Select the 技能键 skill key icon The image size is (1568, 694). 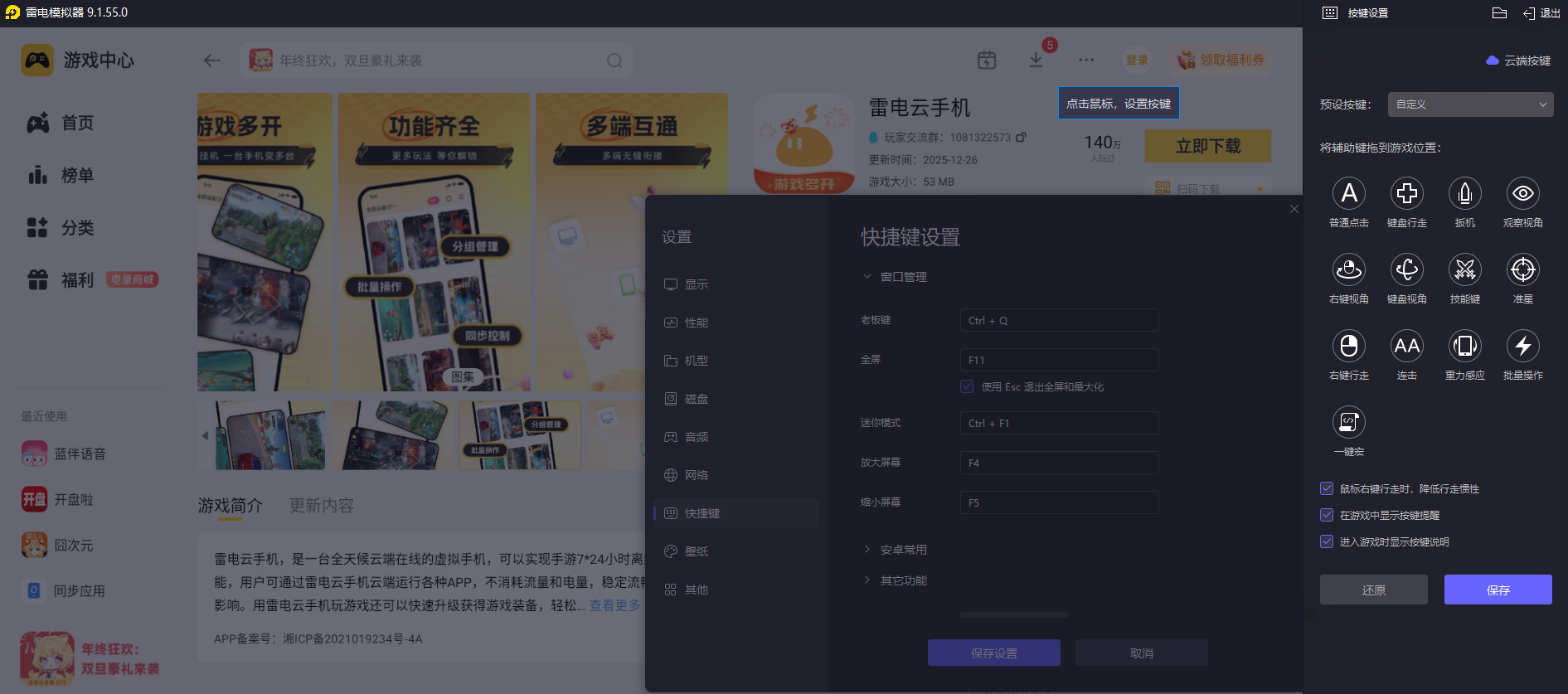[1465, 269]
